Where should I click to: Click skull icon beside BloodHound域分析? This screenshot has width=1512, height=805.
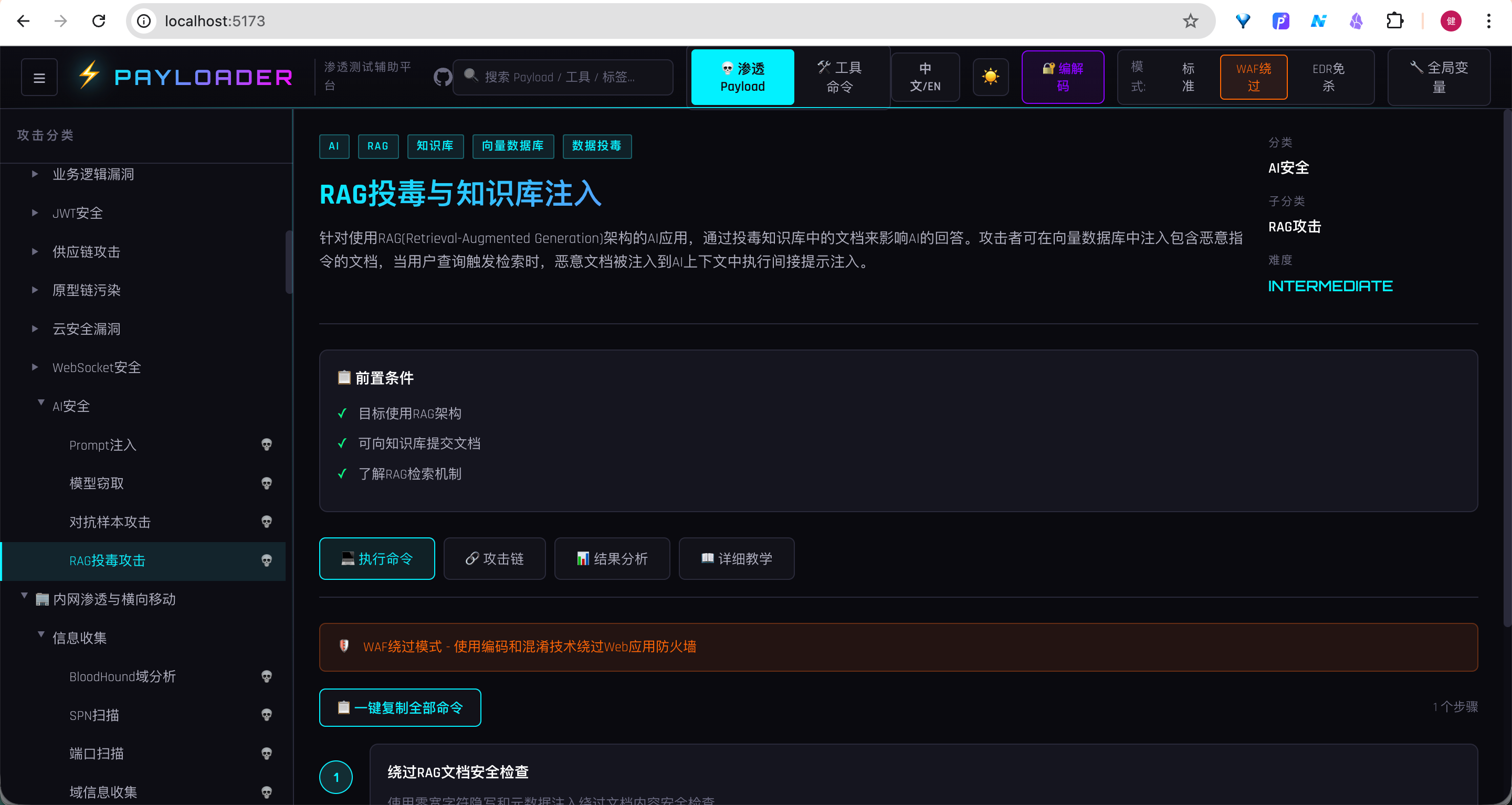pos(267,676)
